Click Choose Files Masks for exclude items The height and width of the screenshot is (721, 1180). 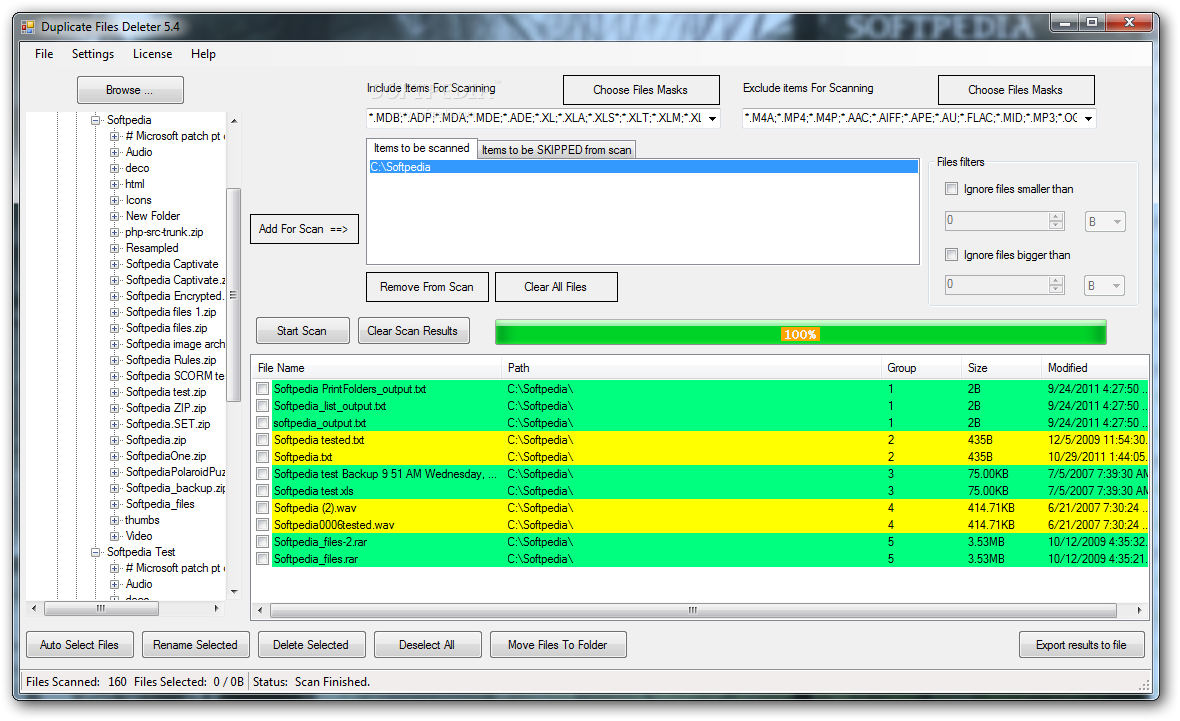[x=1015, y=90]
